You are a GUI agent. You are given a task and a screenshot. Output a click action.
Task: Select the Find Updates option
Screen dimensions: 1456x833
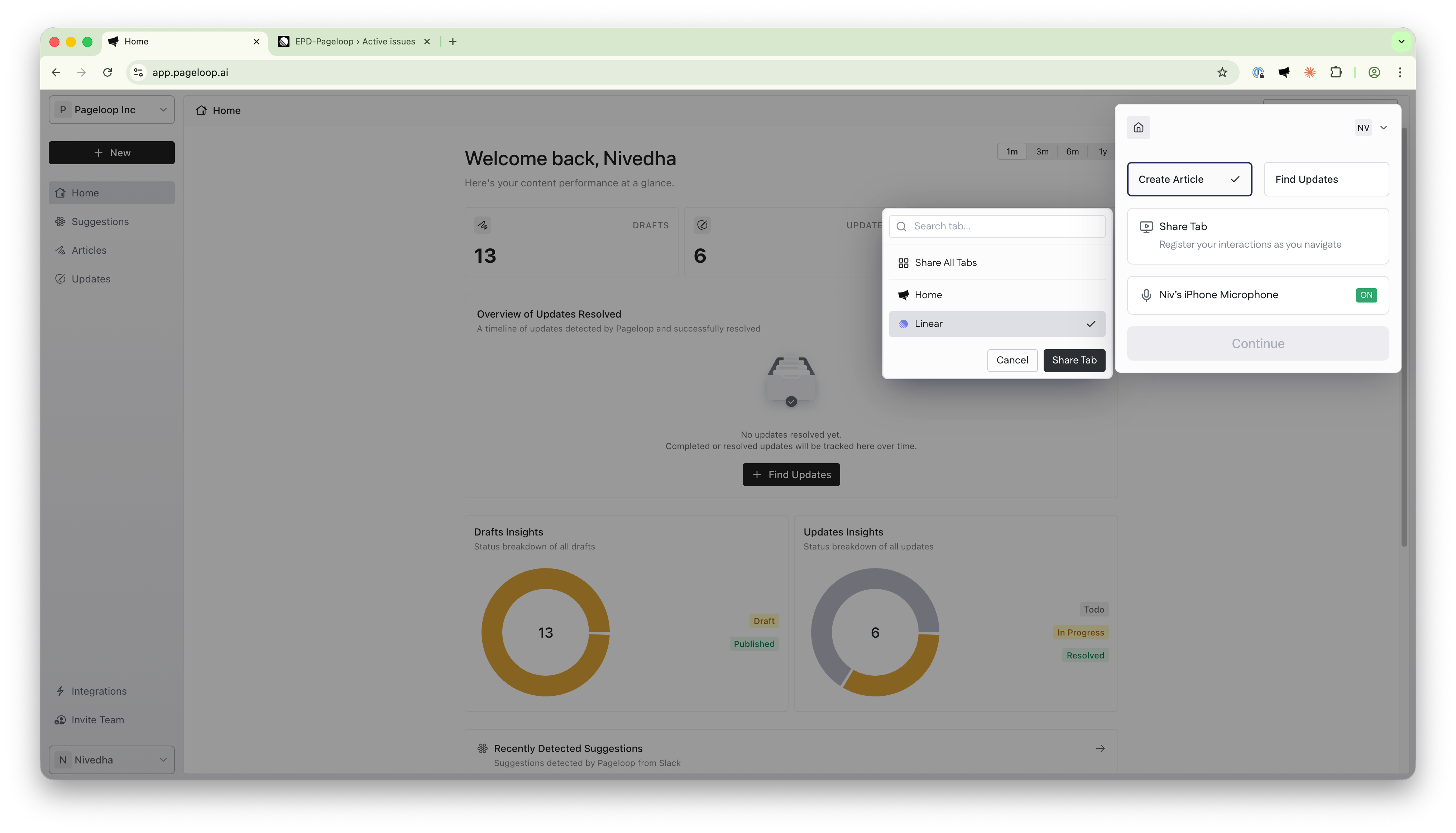[1326, 179]
